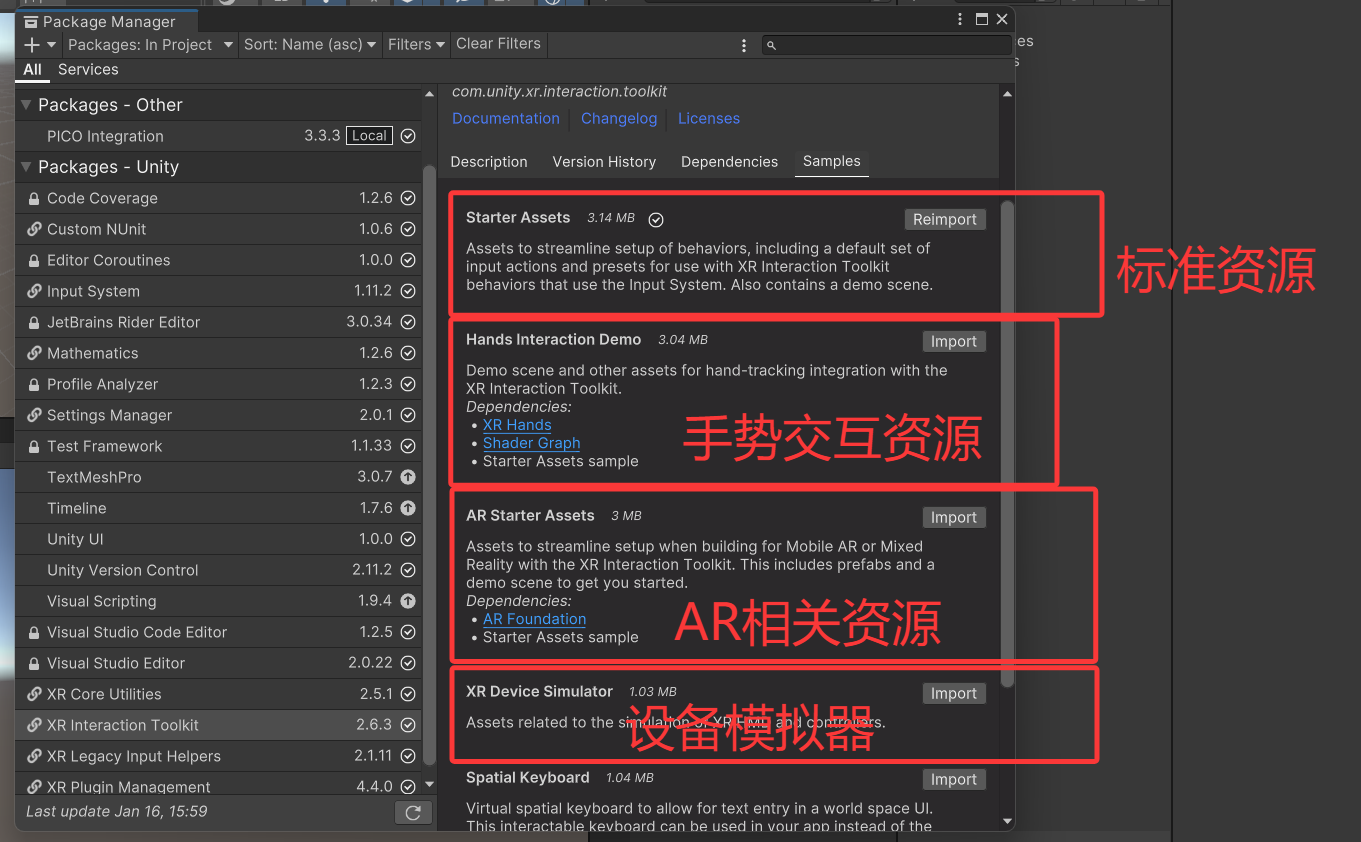The height and width of the screenshot is (842, 1361).
Task: Click the link icon beside XR Legacy Input Helpers
Action: pos(34,756)
